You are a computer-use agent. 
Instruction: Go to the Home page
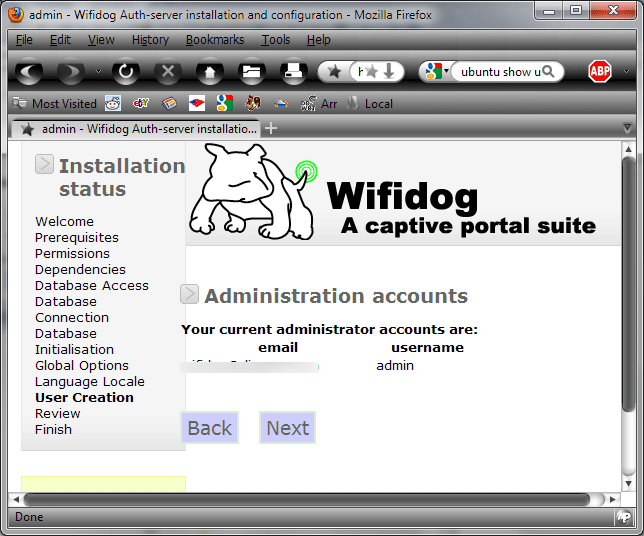(210, 71)
